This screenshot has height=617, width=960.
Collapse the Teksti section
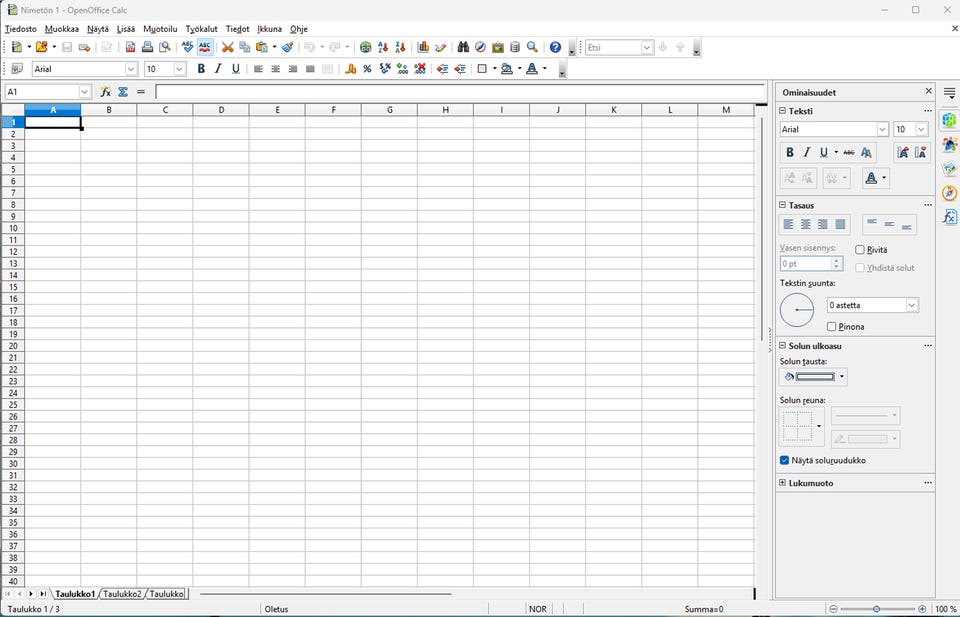pyautogui.click(x=782, y=111)
